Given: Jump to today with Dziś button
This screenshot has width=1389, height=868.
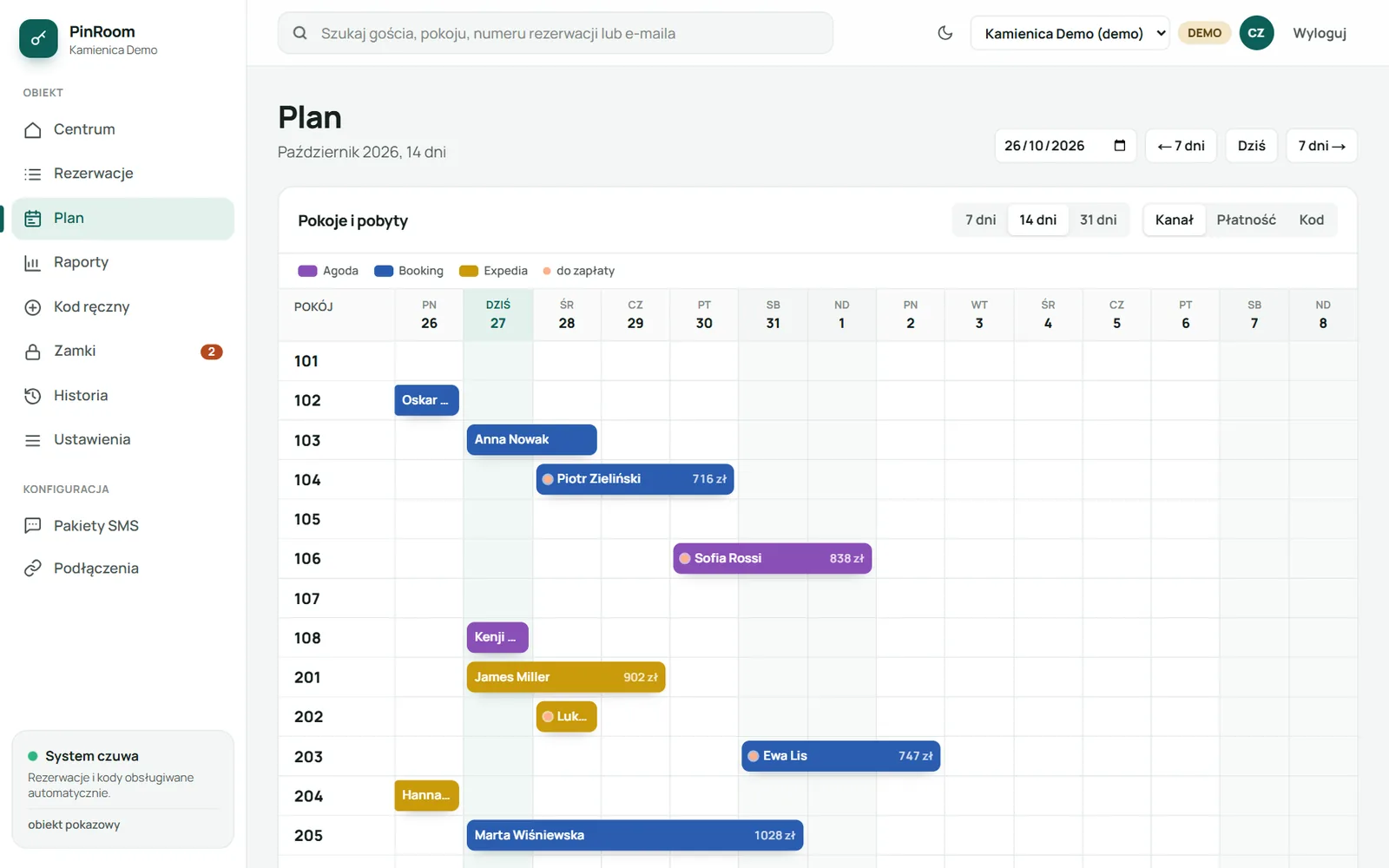Looking at the screenshot, I should click(x=1251, y=146).
